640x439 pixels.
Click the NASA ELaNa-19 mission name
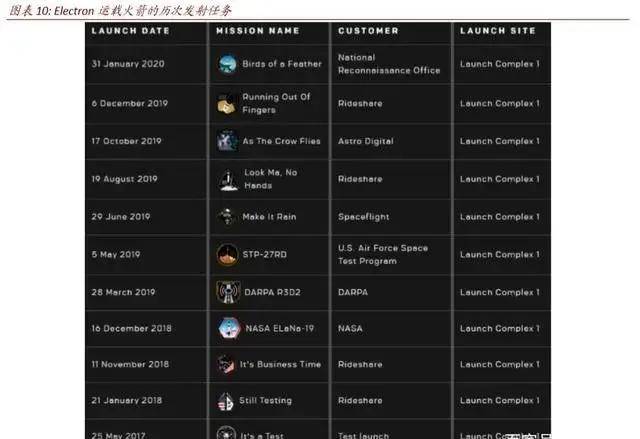coord(280,328)
